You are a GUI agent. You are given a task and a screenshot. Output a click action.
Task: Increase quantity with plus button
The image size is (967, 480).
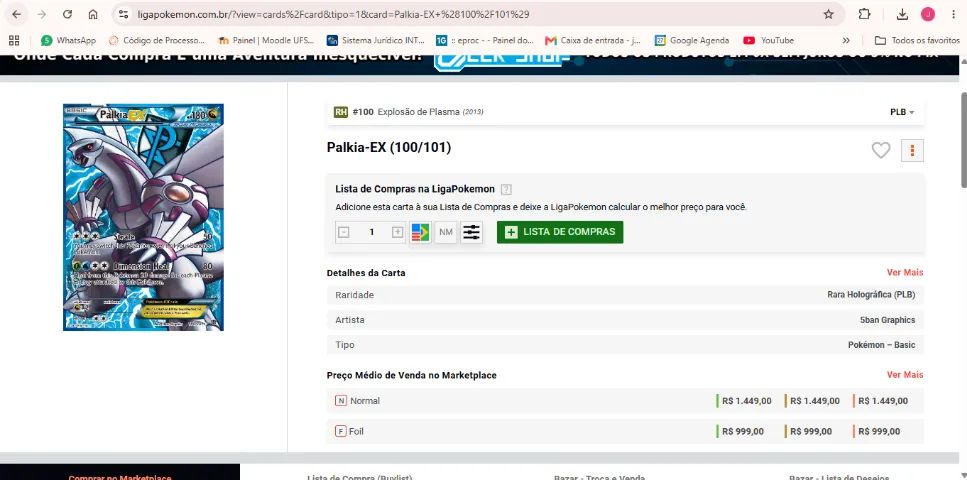398,232
